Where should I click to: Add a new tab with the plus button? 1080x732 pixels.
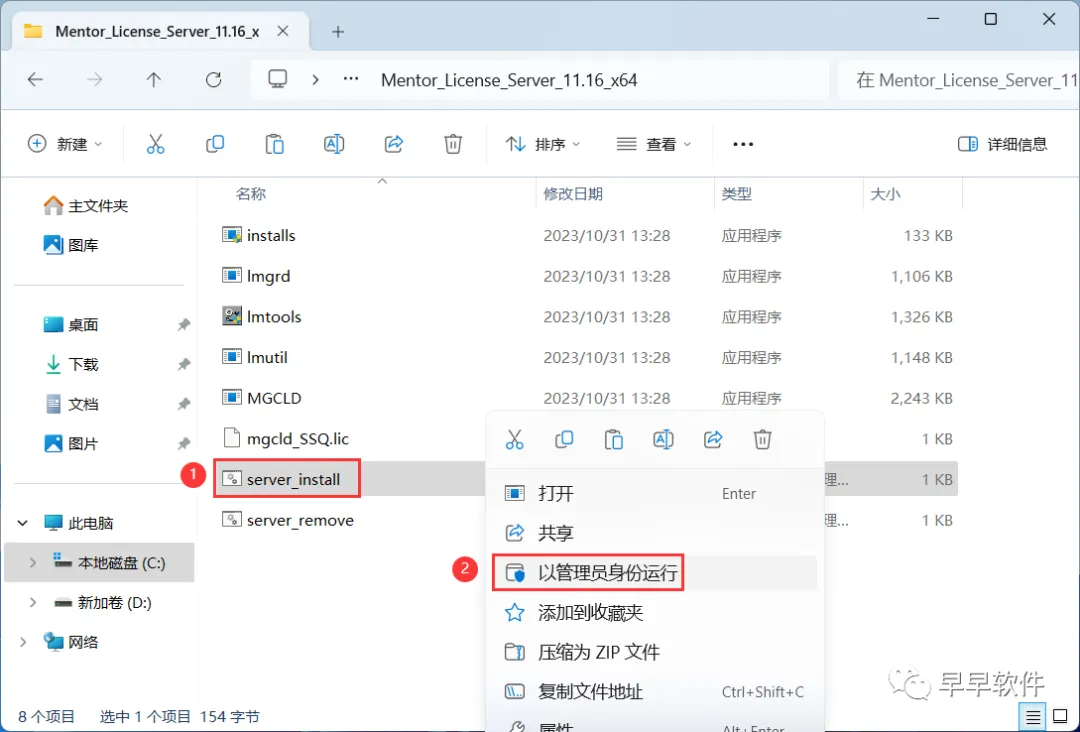click(x=338, y=32)
